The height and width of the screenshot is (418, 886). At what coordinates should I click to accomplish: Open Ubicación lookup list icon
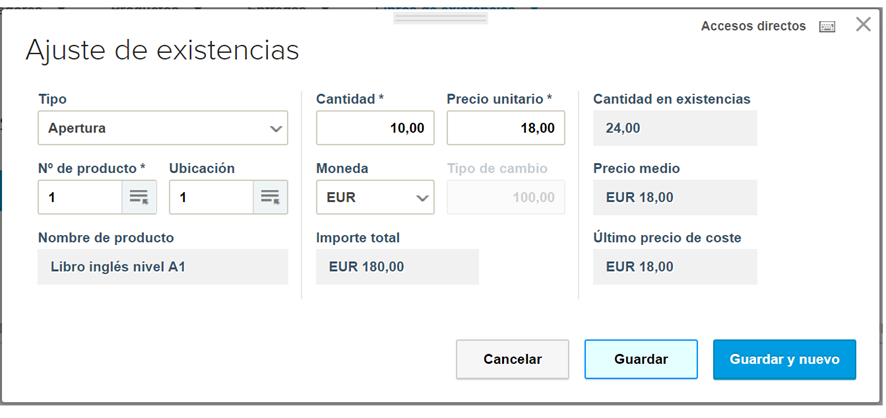coord(270,197)
